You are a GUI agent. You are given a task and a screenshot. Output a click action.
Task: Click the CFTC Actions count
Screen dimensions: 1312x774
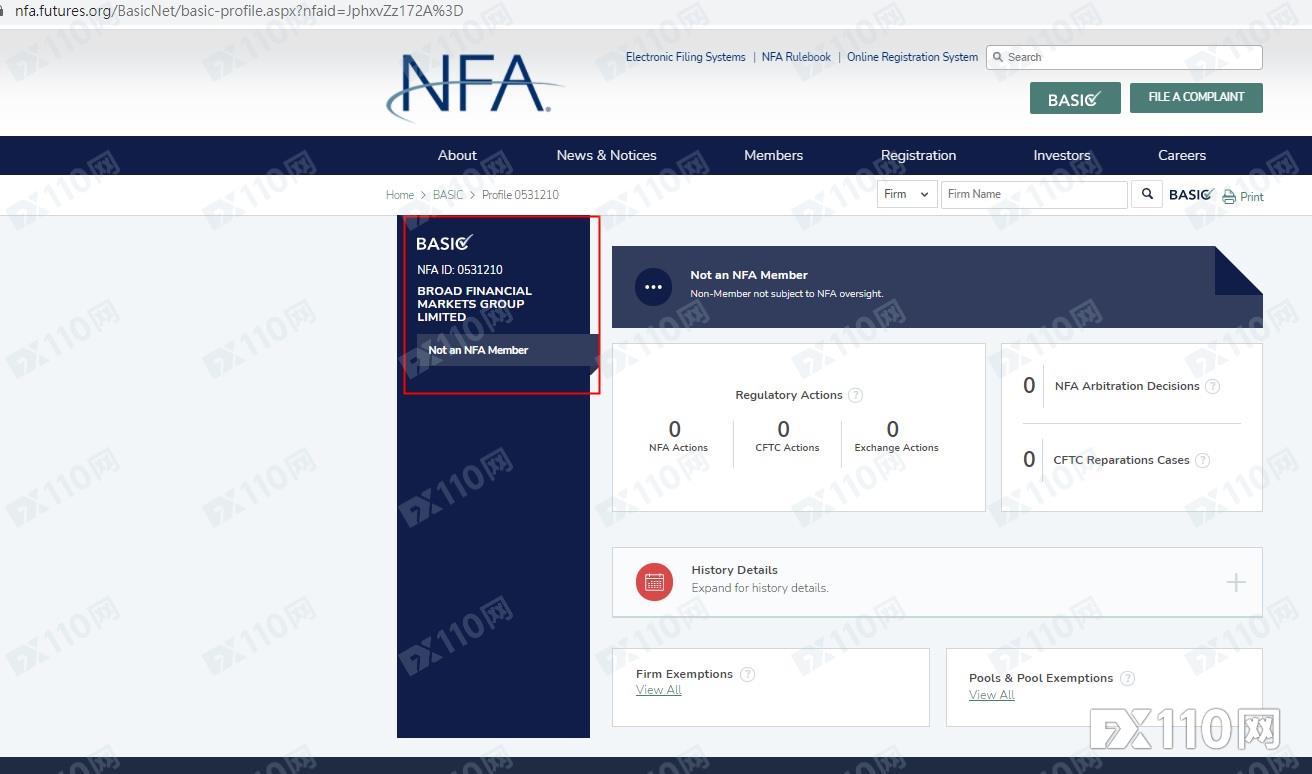(784, 429)
